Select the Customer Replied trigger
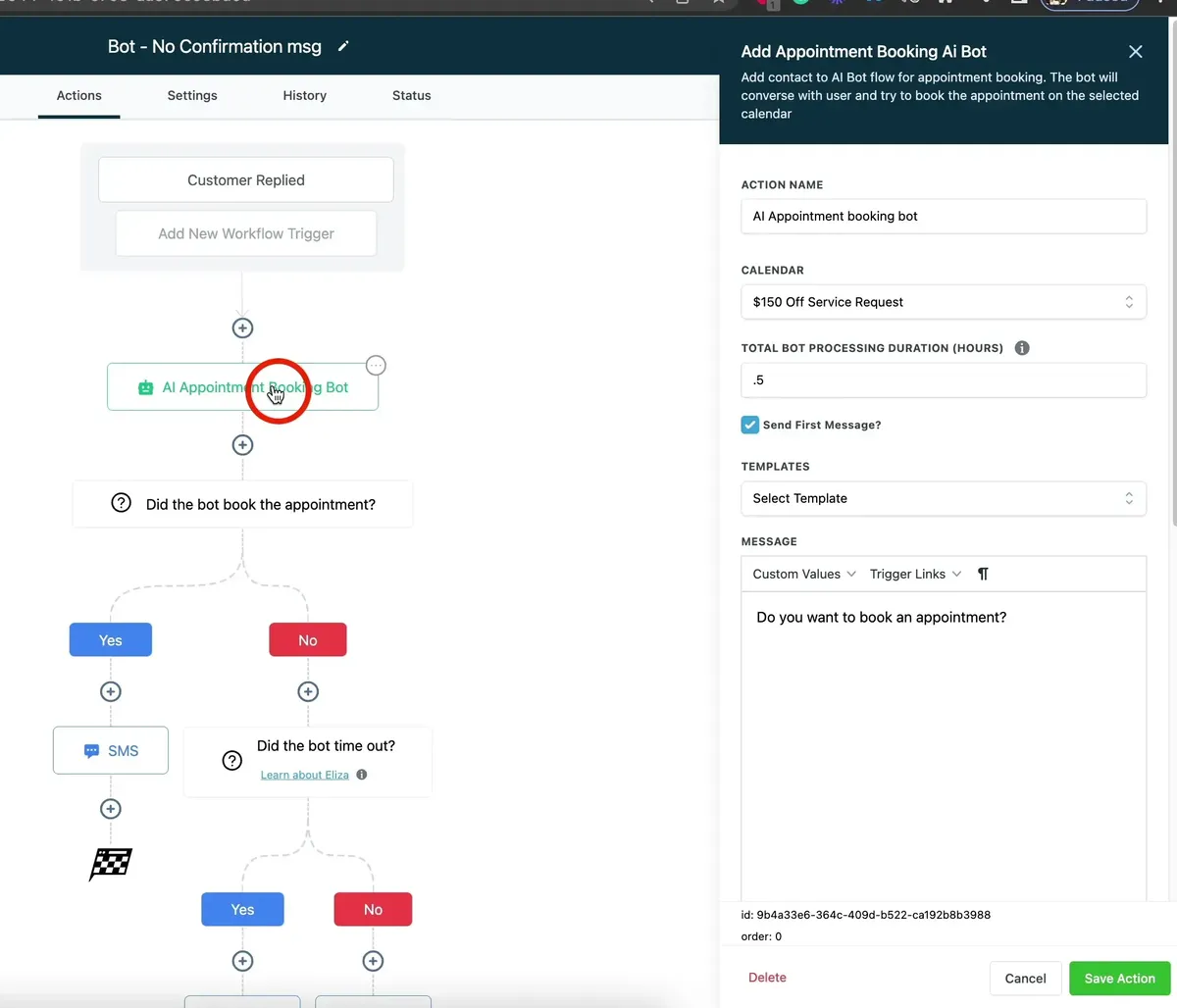The image size is (1177, 1008). click(x=246, y=180)
